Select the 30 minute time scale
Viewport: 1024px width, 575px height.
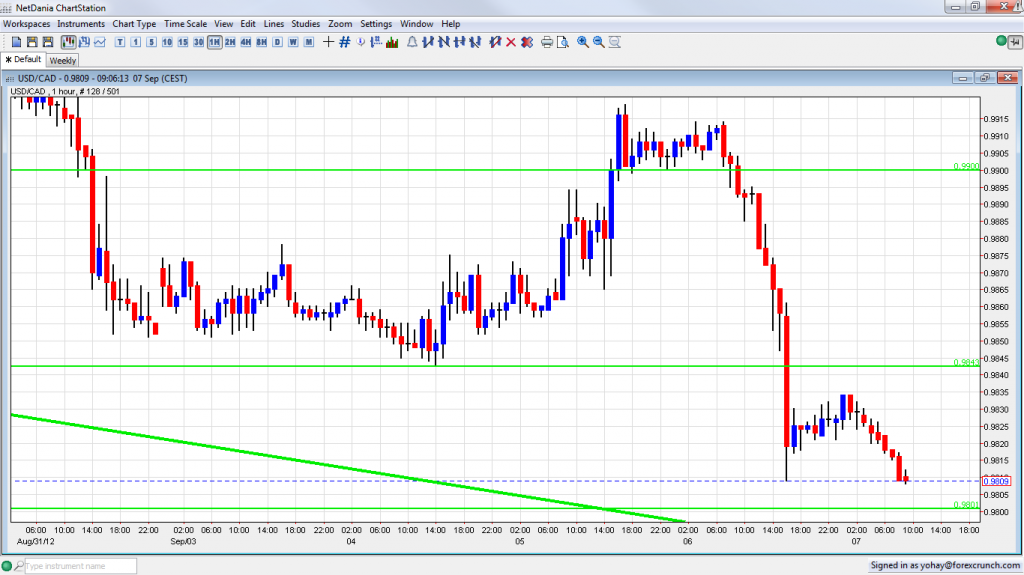point(199,42)
